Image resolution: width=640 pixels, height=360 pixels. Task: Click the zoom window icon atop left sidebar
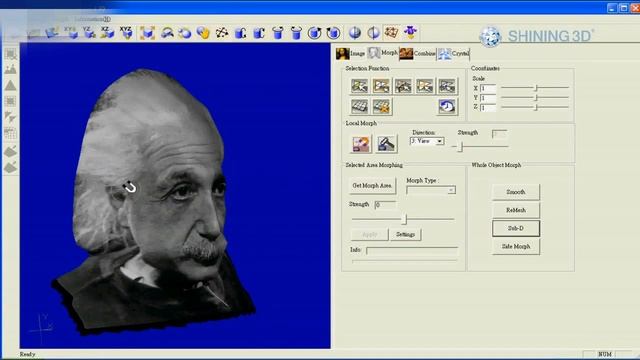tap(11, 54)
